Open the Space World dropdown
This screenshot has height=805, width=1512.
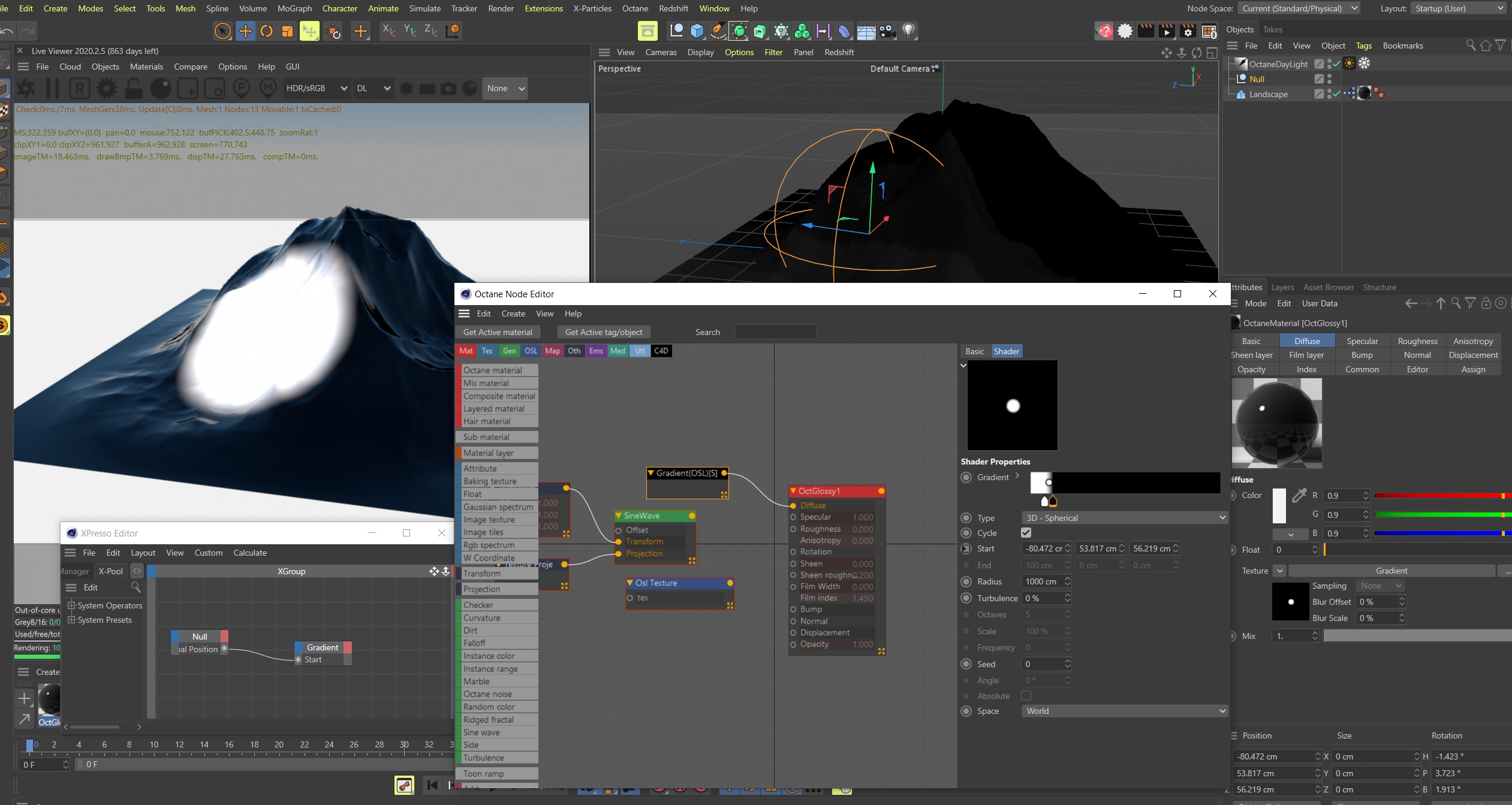1124,711
